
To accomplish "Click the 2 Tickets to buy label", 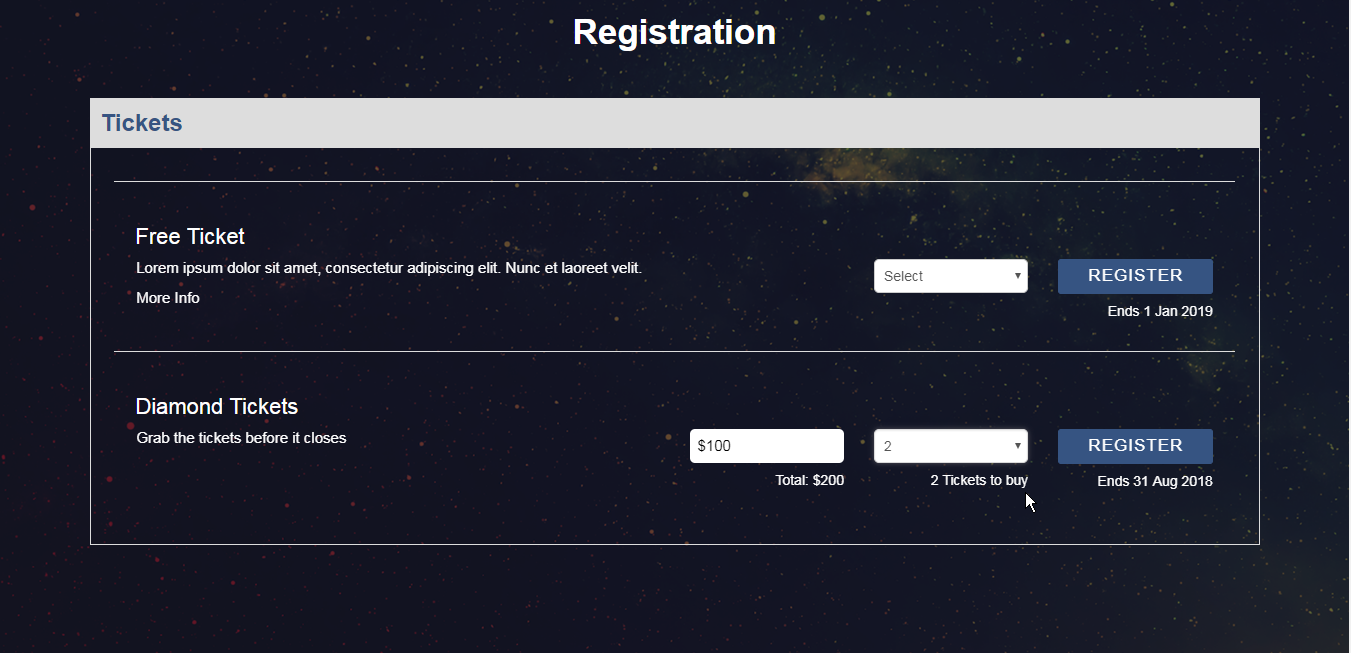I will [979, 480].
